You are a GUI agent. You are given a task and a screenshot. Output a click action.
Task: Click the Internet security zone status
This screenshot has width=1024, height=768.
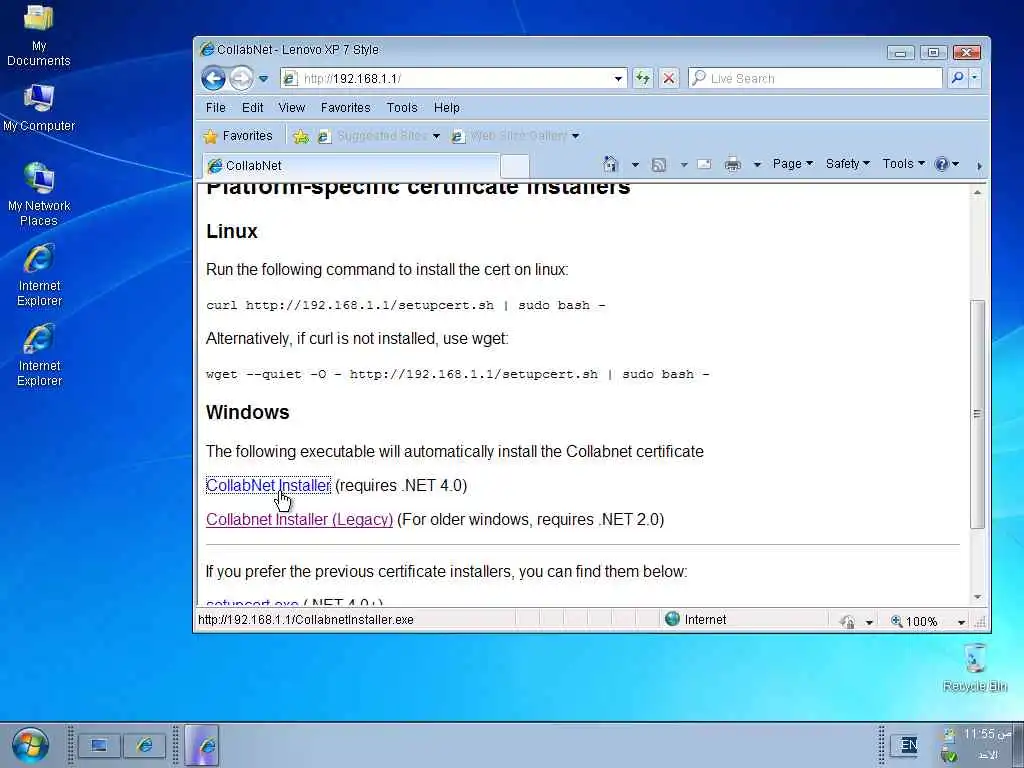696,620
